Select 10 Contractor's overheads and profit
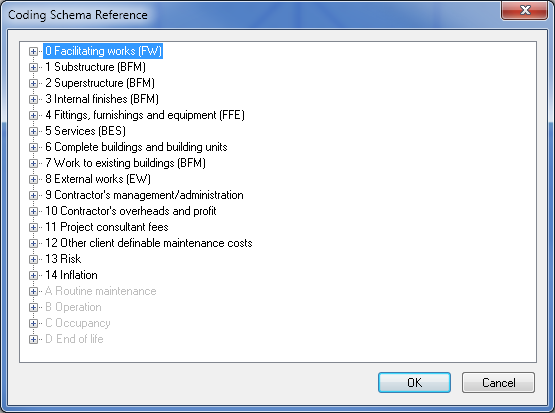555x413 pixels. pyautogui.click(x=131, y=211)
